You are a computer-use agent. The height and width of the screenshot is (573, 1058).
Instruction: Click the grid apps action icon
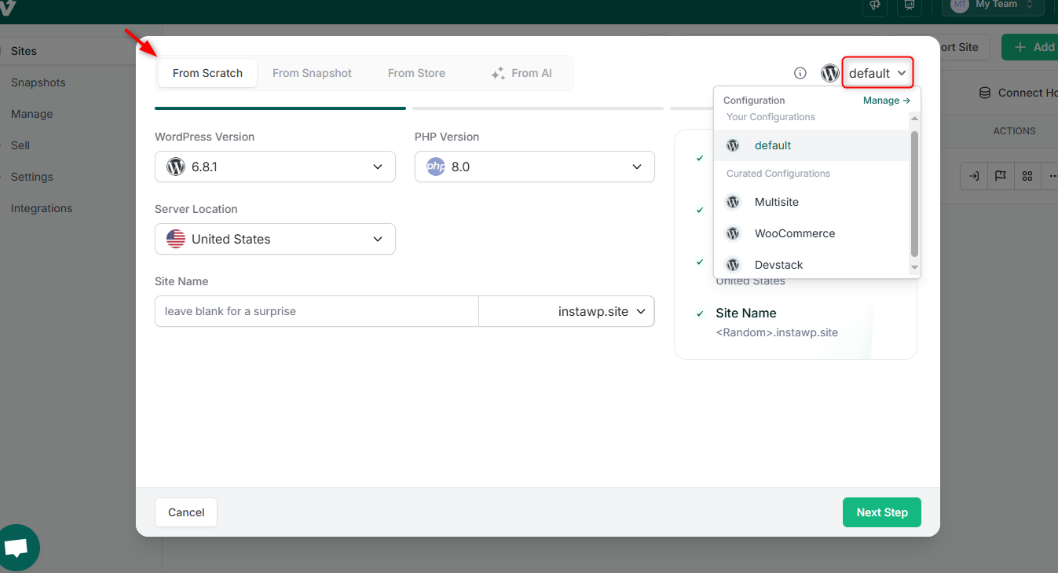tap(1027, 176)
